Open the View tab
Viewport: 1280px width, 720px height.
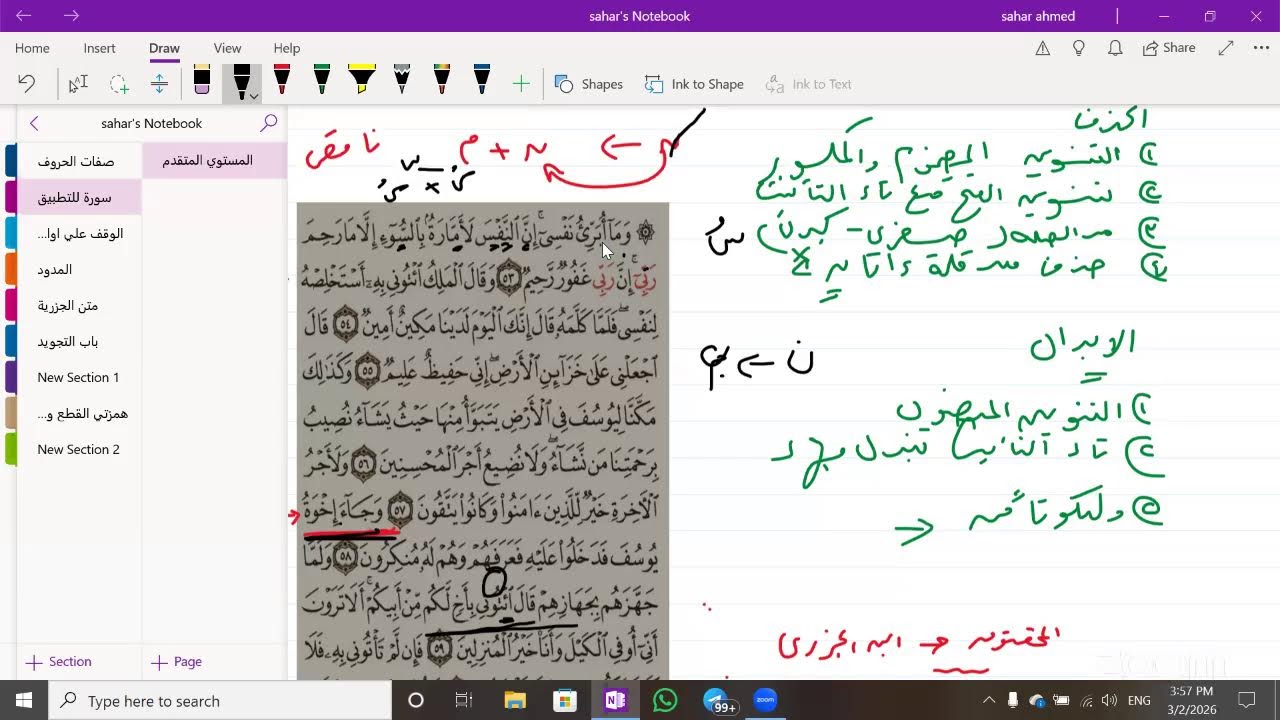coord(228,48)
